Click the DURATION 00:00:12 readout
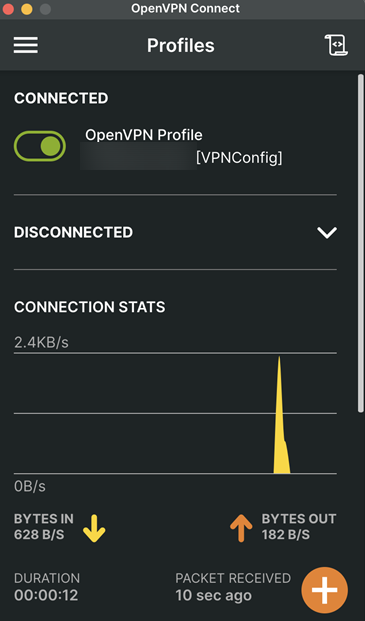Image resolution: width=365 pixels, height=621 pixels. [47, 587]
